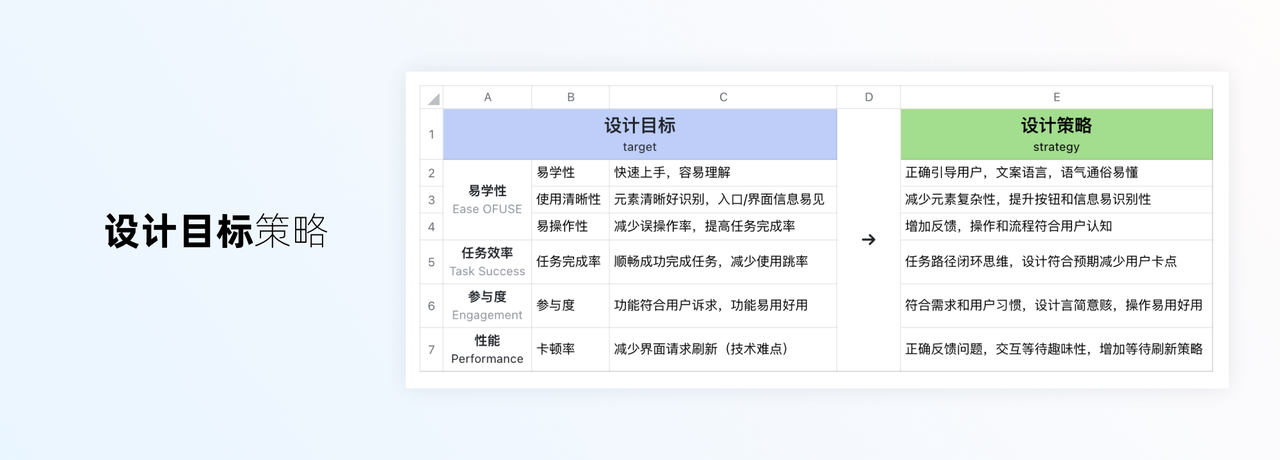Image resolution: width=1280 pixels, height=460 pixels.
Task: Select the 易学性 Ease OFUSE merged cell
Action: [x=487, y=199]
